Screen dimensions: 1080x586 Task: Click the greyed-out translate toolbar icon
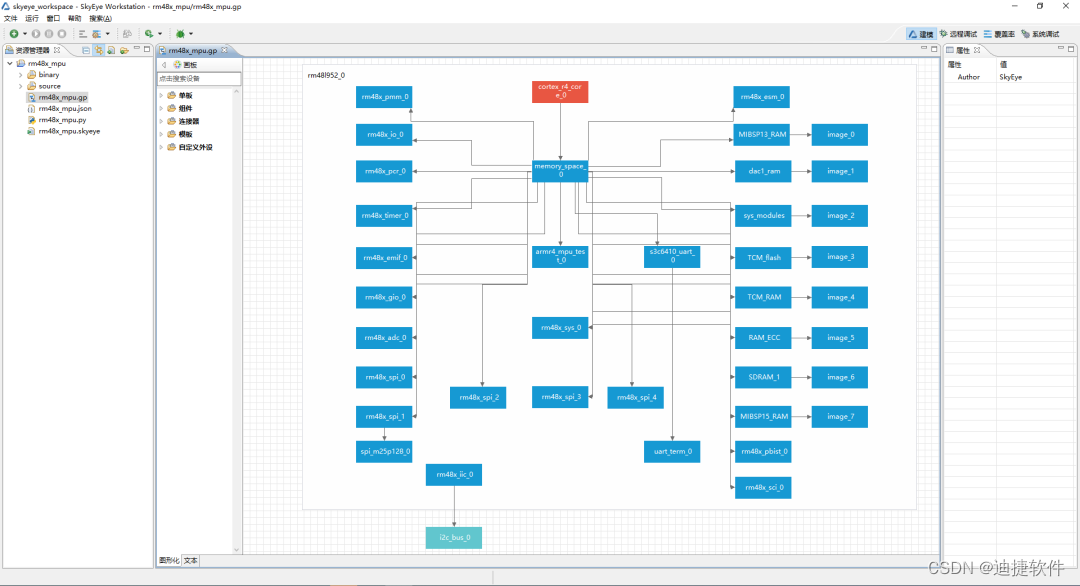point(127,34)
